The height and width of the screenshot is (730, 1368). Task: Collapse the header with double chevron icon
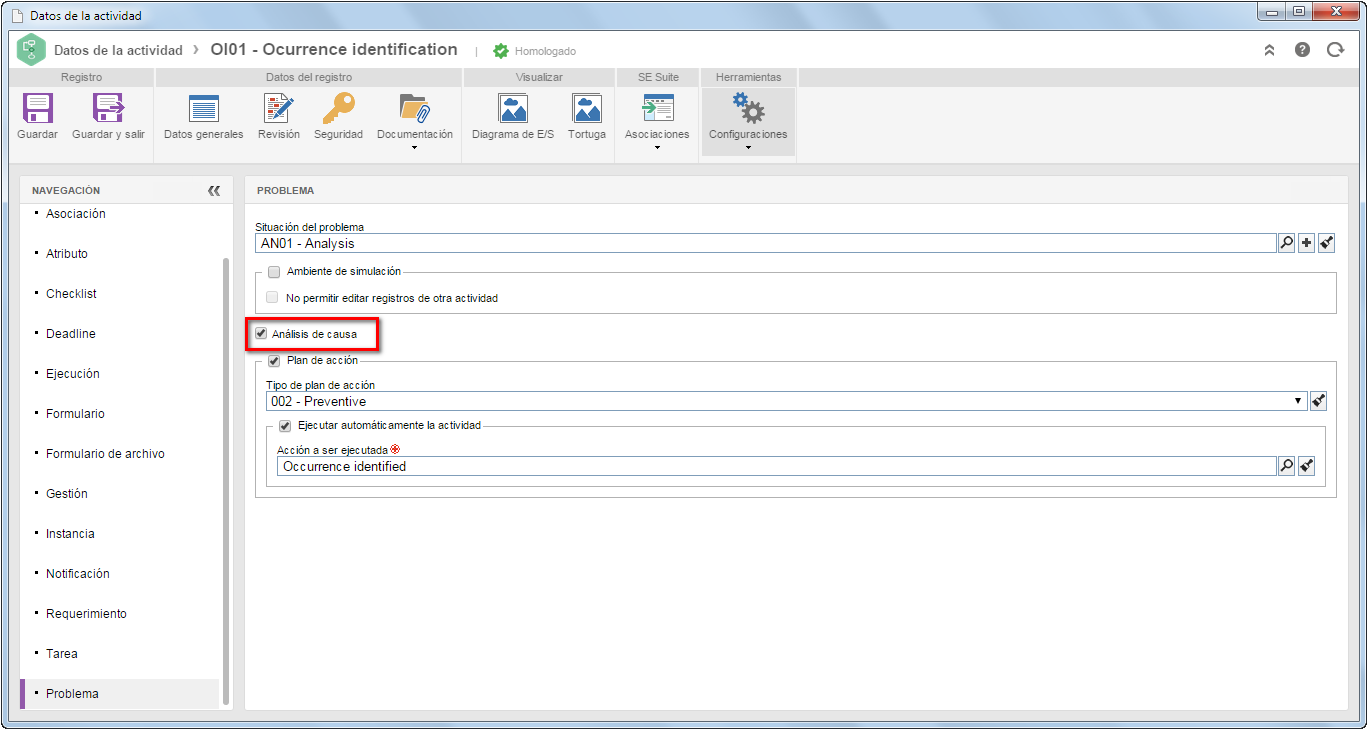(x=1270, y=50)
